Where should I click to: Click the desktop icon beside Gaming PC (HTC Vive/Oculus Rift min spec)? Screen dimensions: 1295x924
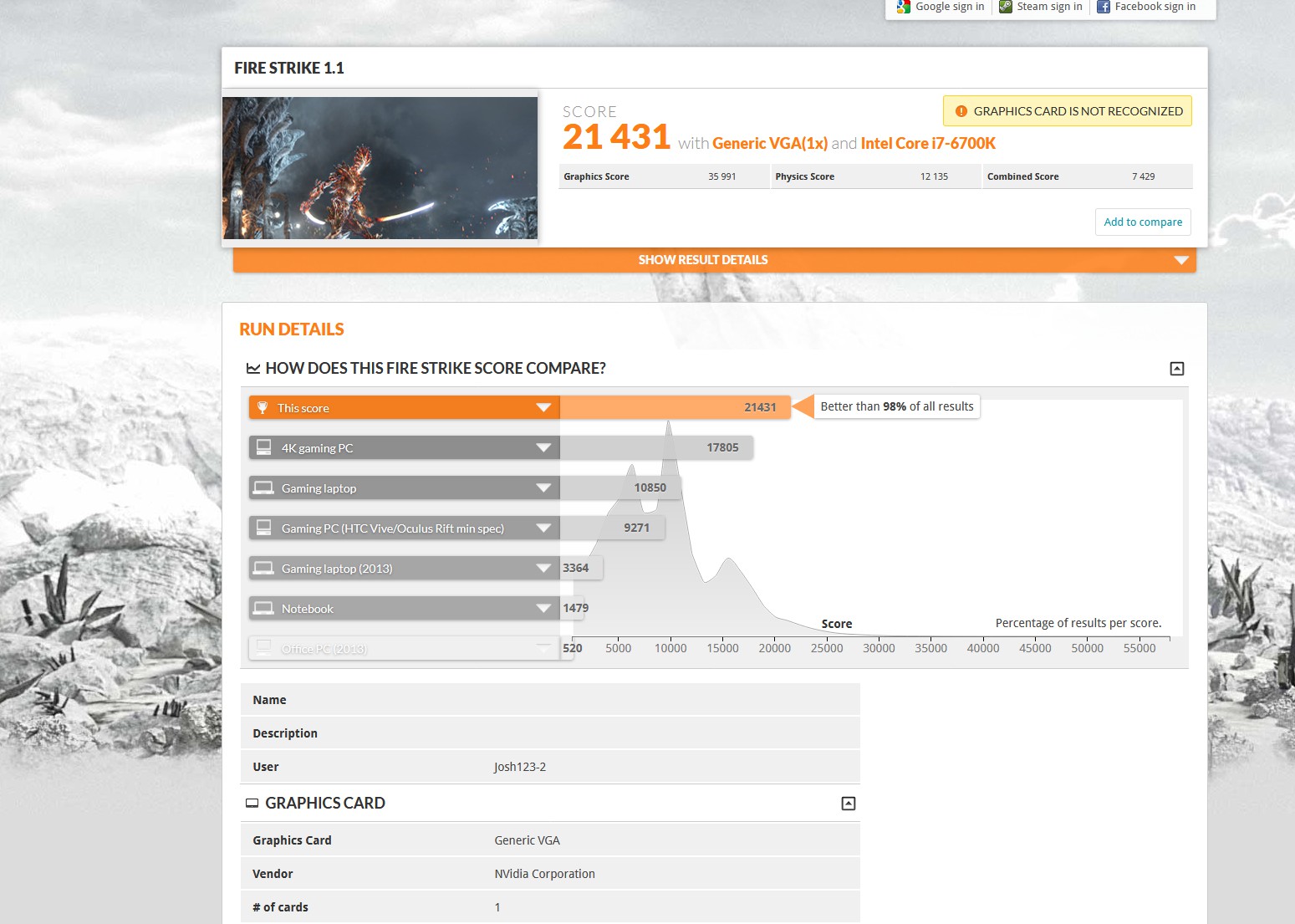pos(263,528)
